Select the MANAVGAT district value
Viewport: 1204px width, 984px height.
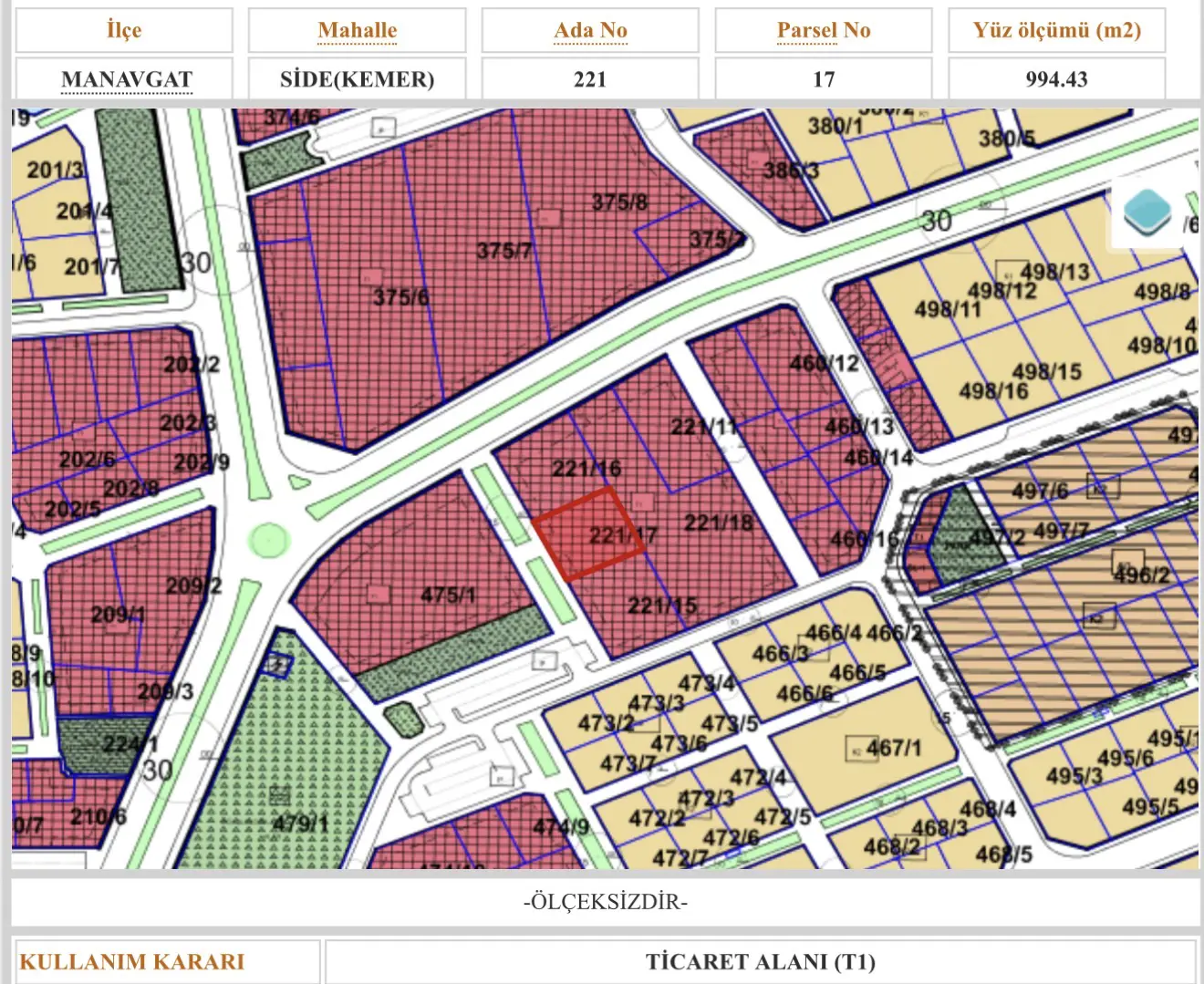click(x=127, y=79)
